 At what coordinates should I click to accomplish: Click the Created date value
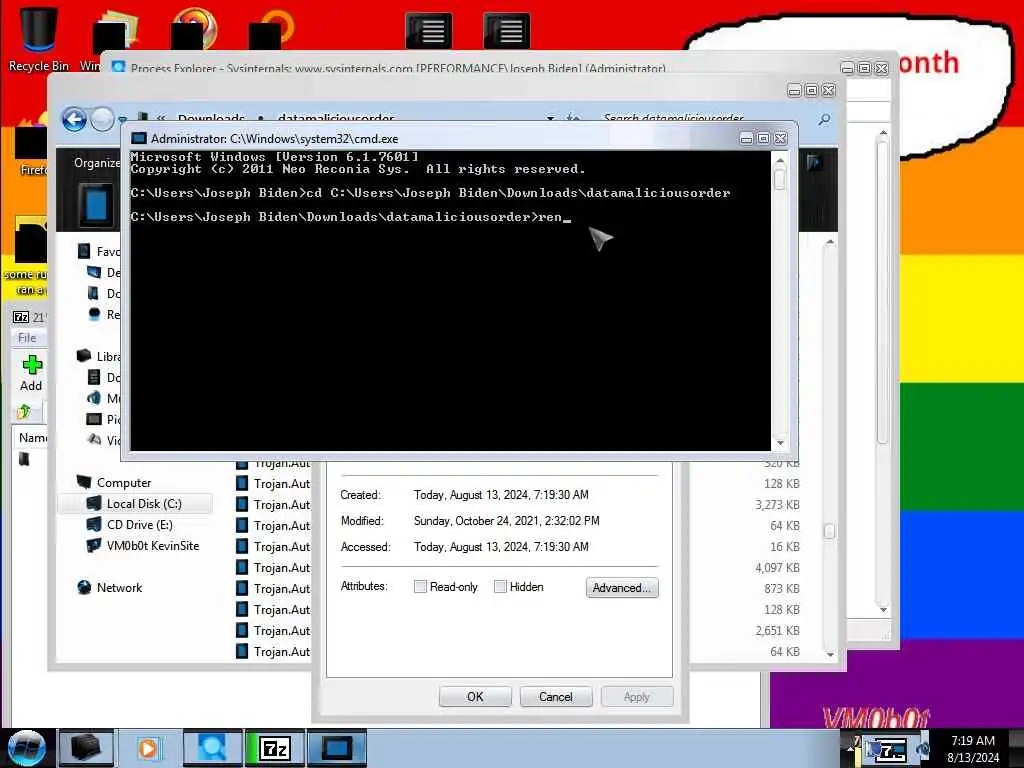point(501,495)
